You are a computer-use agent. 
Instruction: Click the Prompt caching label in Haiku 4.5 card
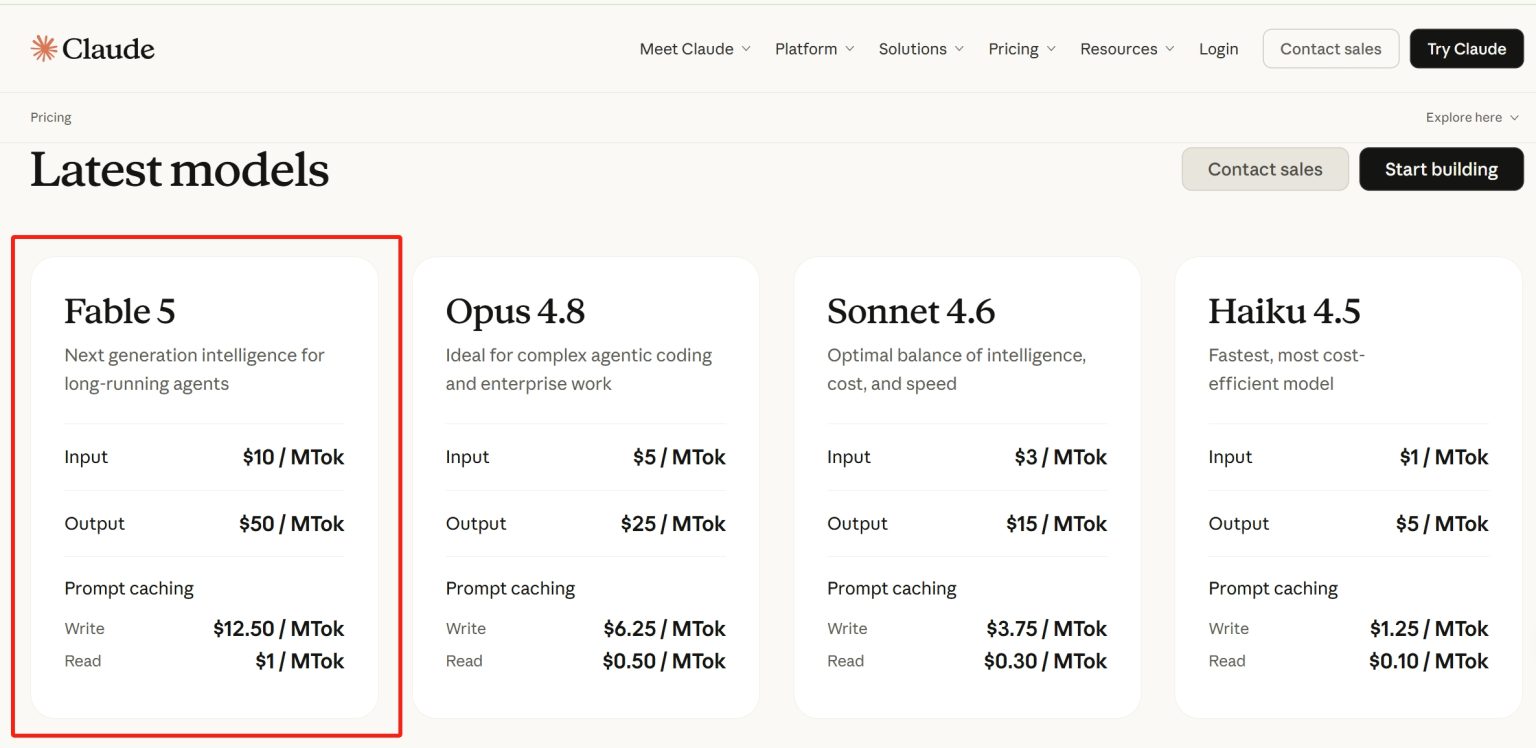coord(1273,589)
